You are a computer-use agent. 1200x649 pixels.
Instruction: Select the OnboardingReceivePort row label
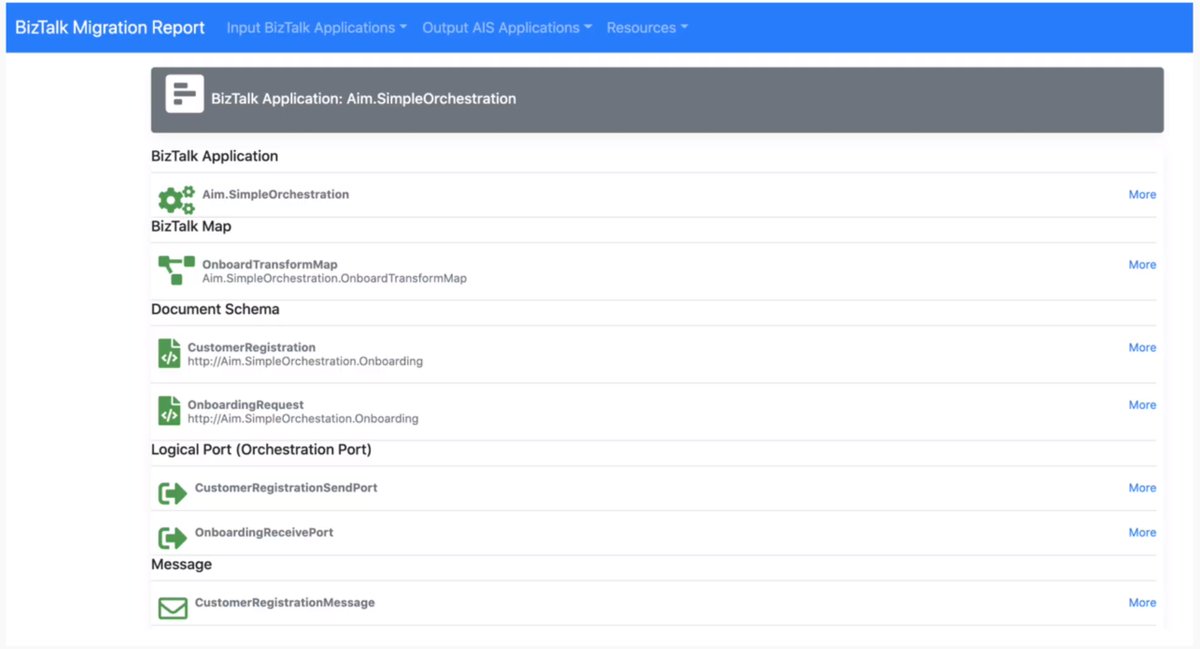tap(265, 532)
